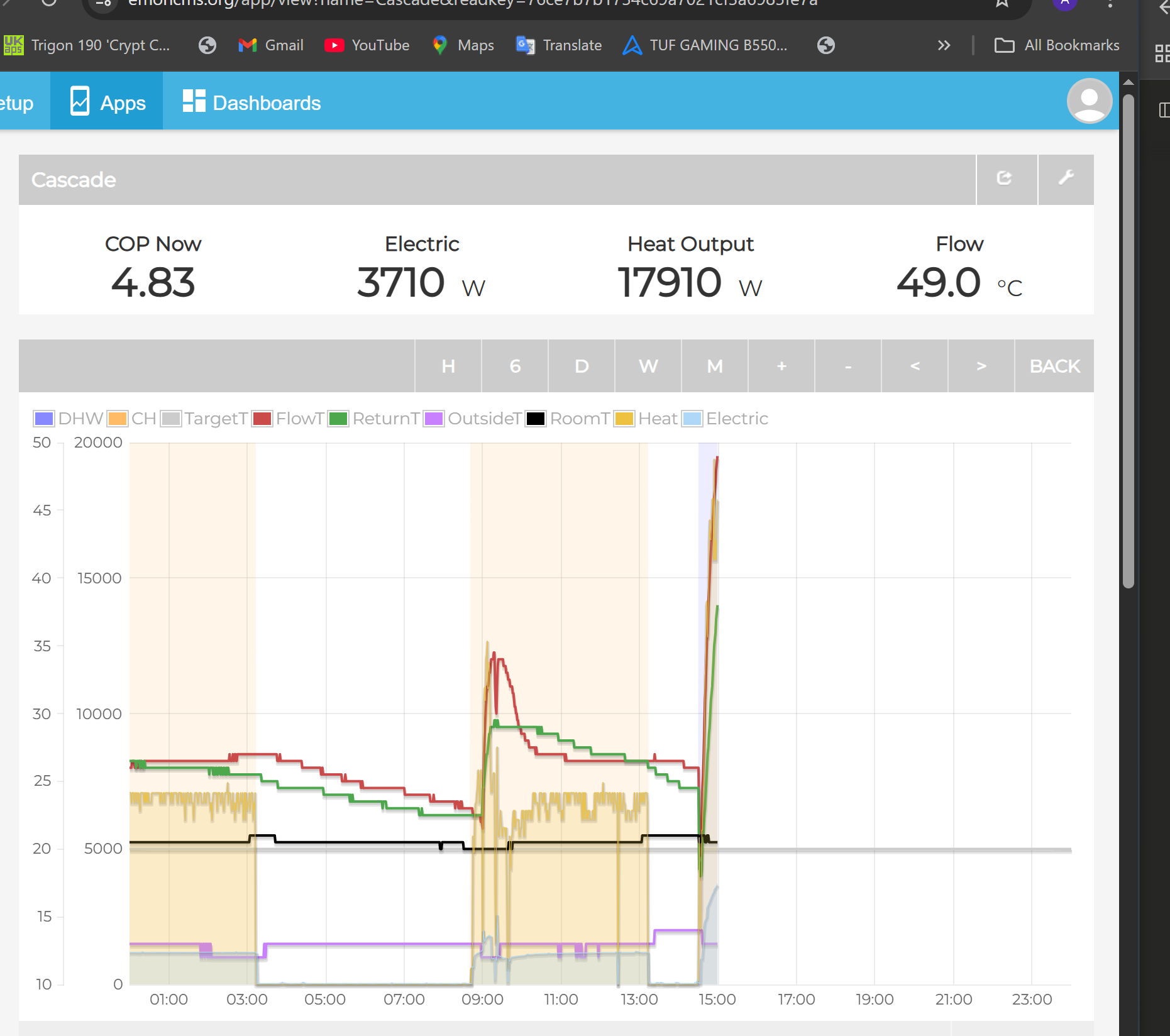Image resolution: width=1170 pixels, height=1036 pixels.
Task: Open the TUF GAMING B550 bookmark
Action: tap(705, 45)
